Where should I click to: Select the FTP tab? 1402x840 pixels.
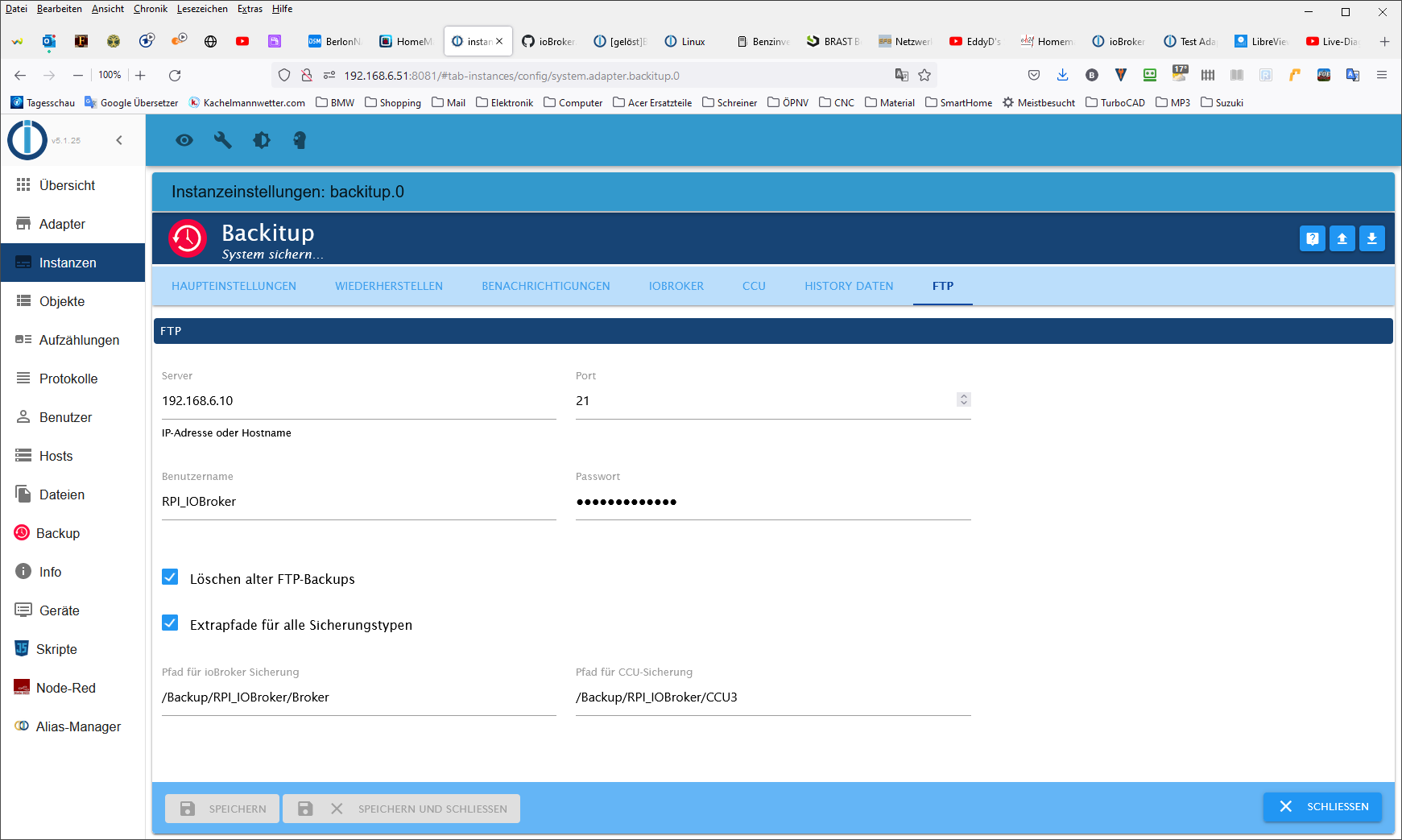(x=943, y=286)
